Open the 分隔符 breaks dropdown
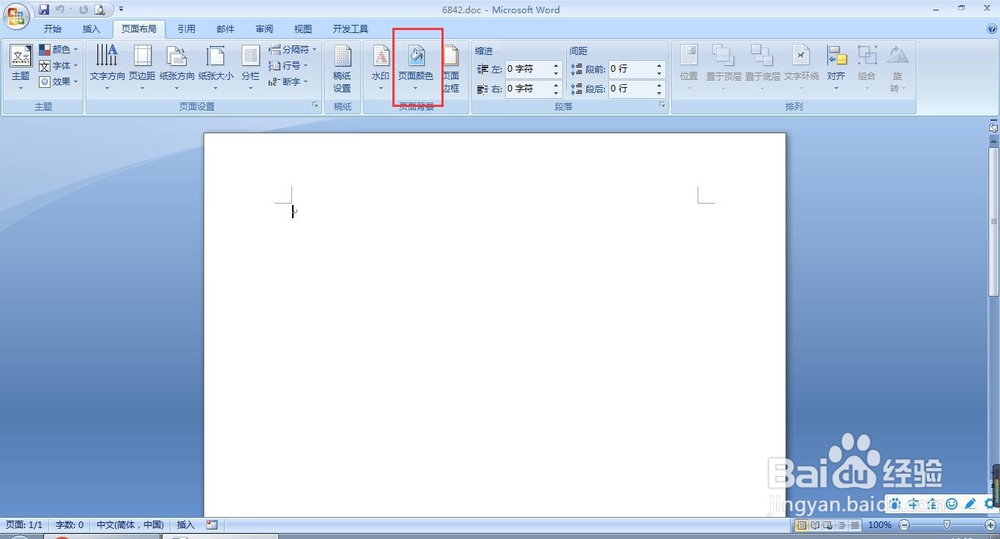This screenshot has height=539, width=1000. [x=293, y=49]
